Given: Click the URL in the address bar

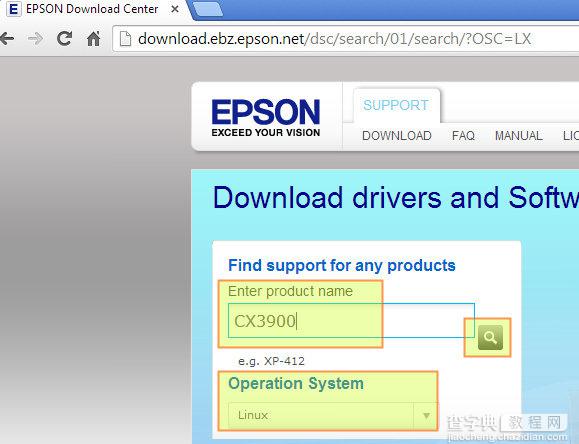Looking at the screenshot, I should click(x=335, y=39).
